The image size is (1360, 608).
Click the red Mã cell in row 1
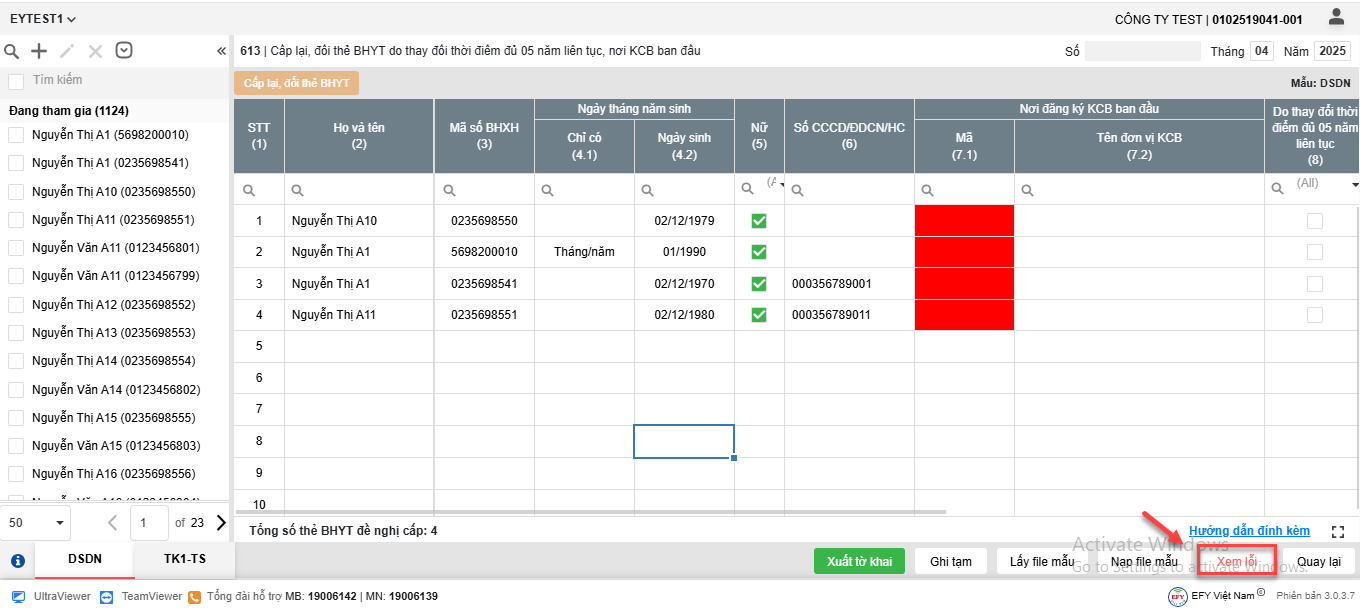point(964,221)
